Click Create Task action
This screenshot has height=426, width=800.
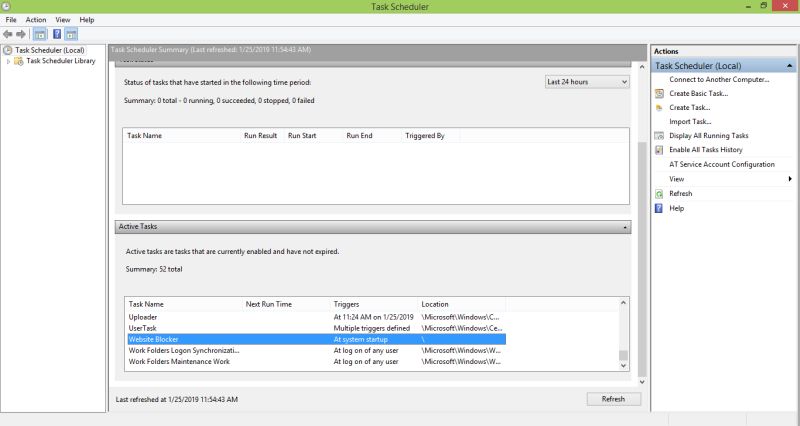coord(689,108)
